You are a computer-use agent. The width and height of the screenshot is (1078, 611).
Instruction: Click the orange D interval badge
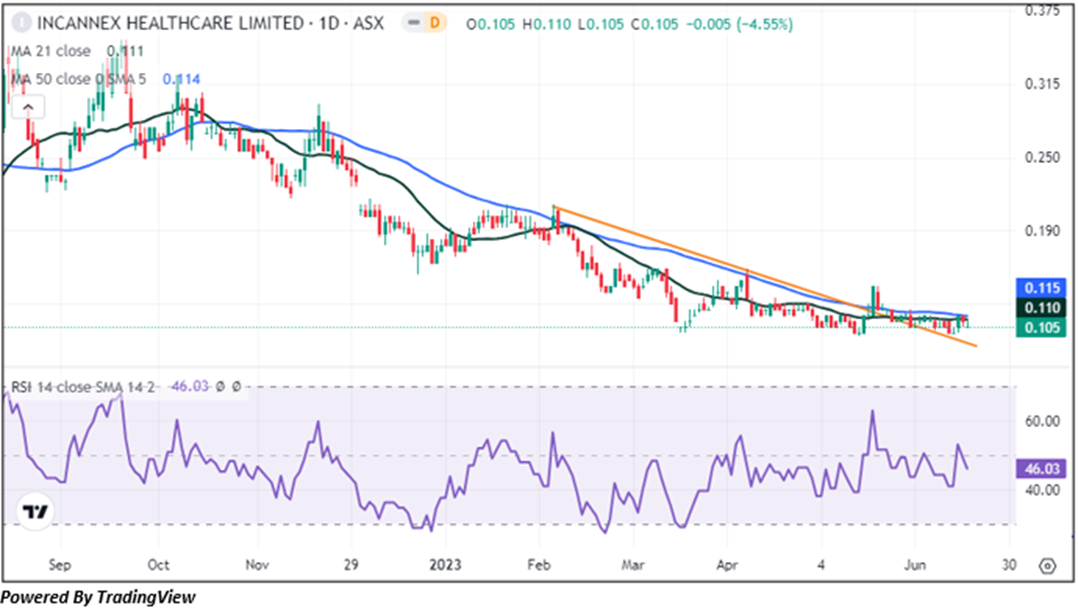[434, 23]
